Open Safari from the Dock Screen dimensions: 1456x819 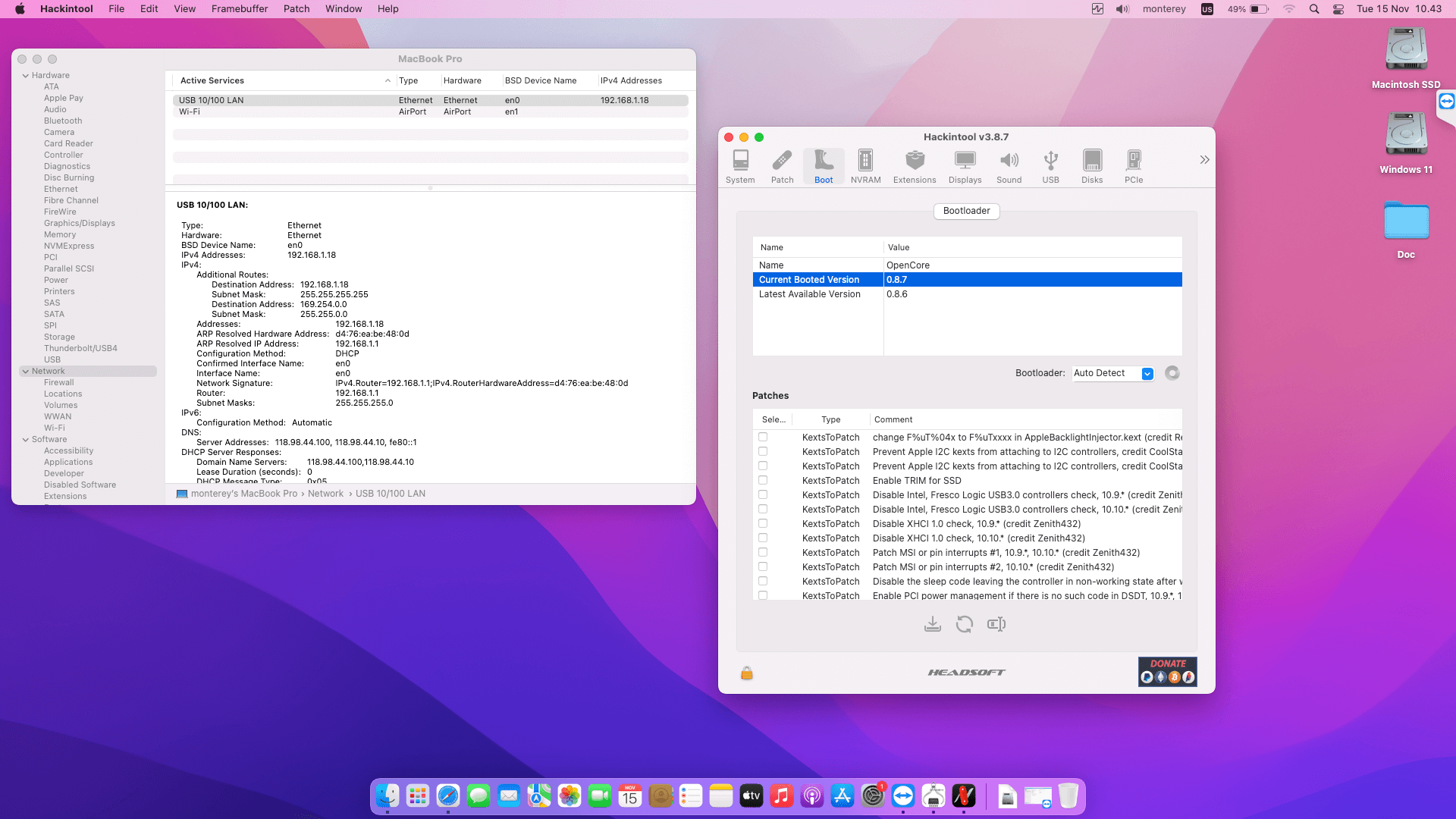pos(448,795)
